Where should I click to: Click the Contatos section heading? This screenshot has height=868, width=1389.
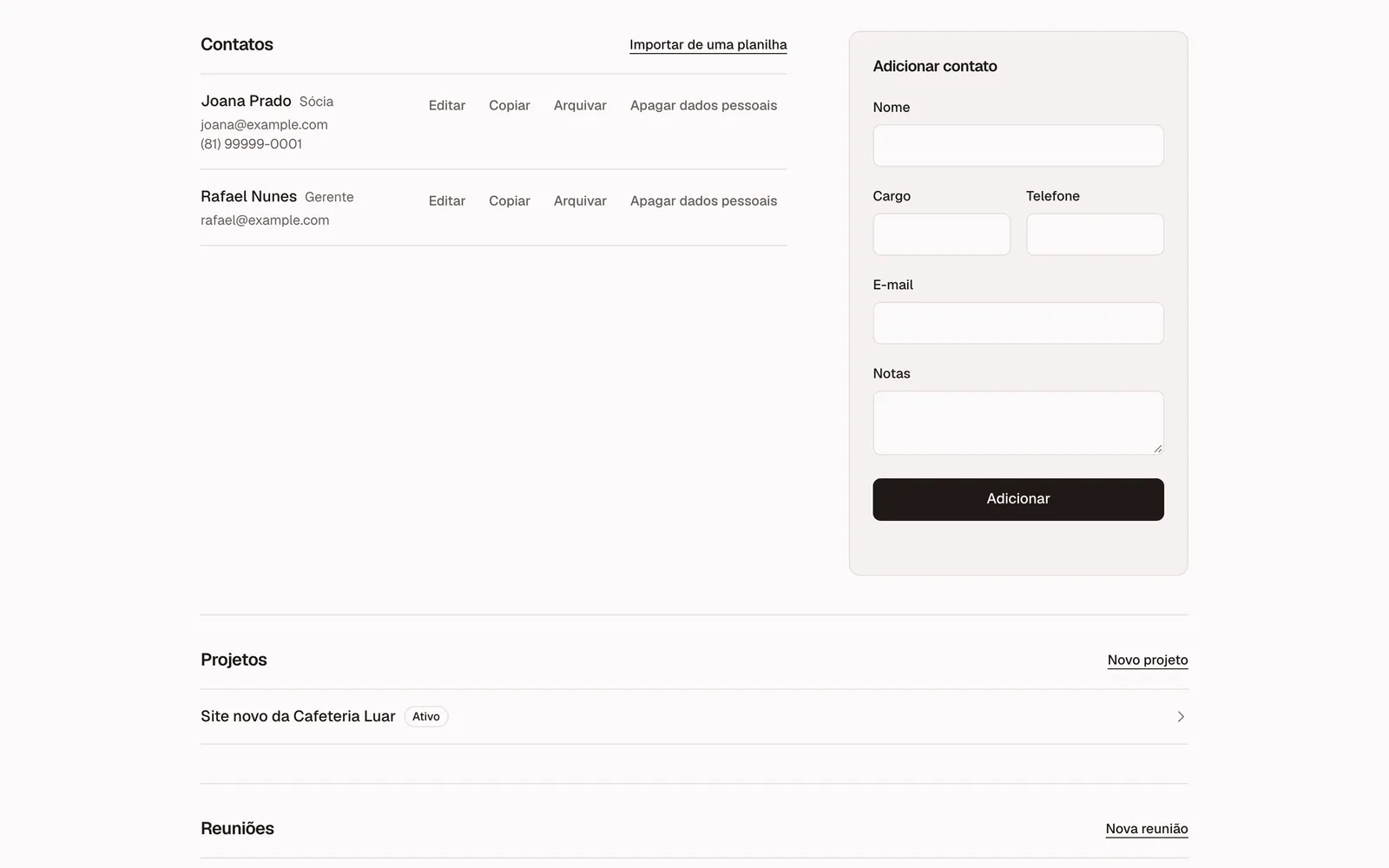click(x=237, y=45)
